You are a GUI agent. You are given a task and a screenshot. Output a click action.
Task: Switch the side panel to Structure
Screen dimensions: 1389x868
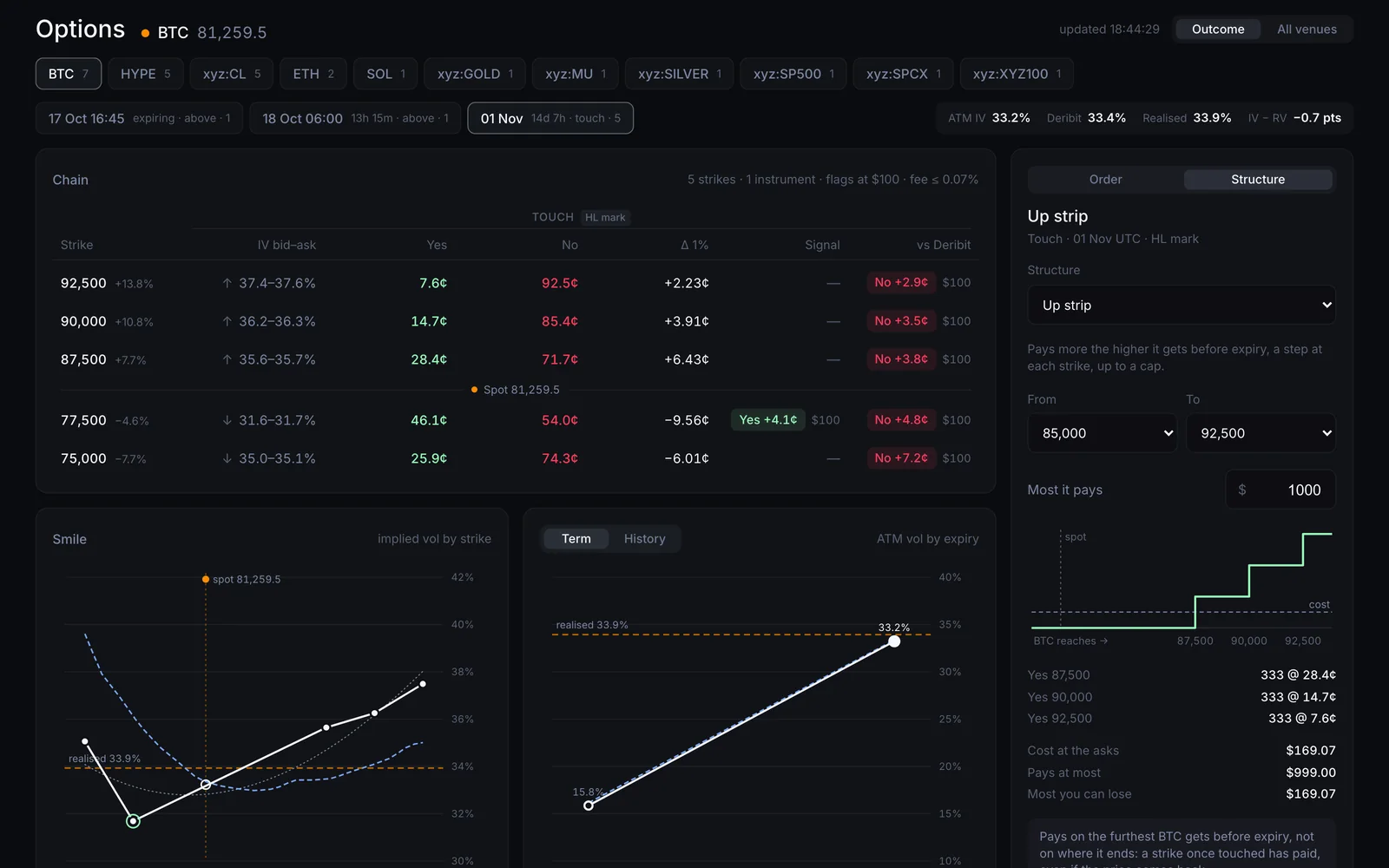click(x=1258, y=180)
